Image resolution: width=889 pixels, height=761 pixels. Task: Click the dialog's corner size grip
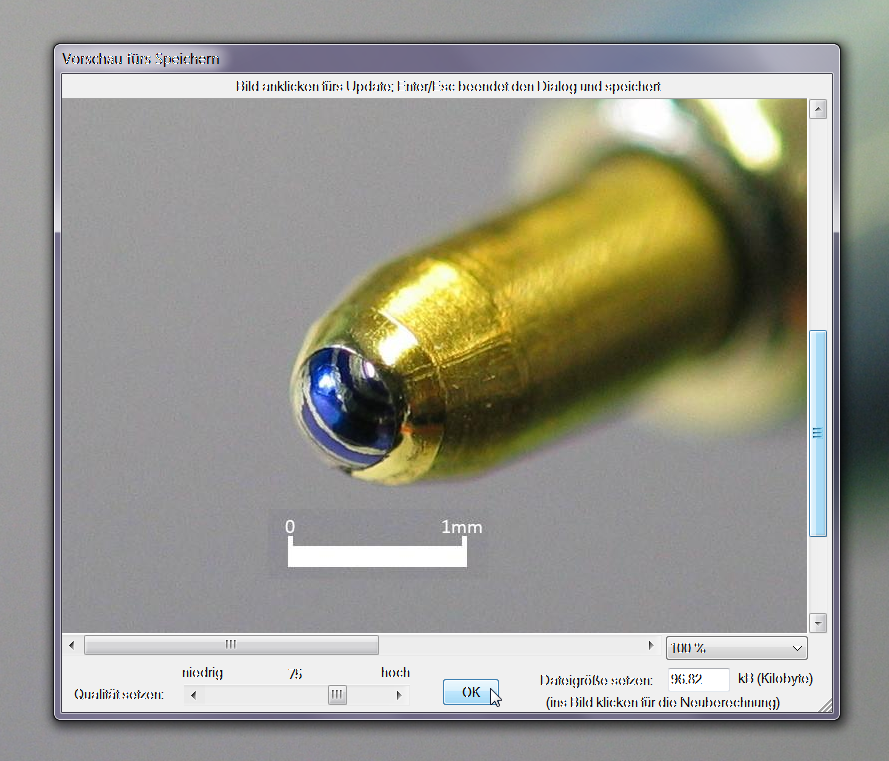tap(826, 705)
